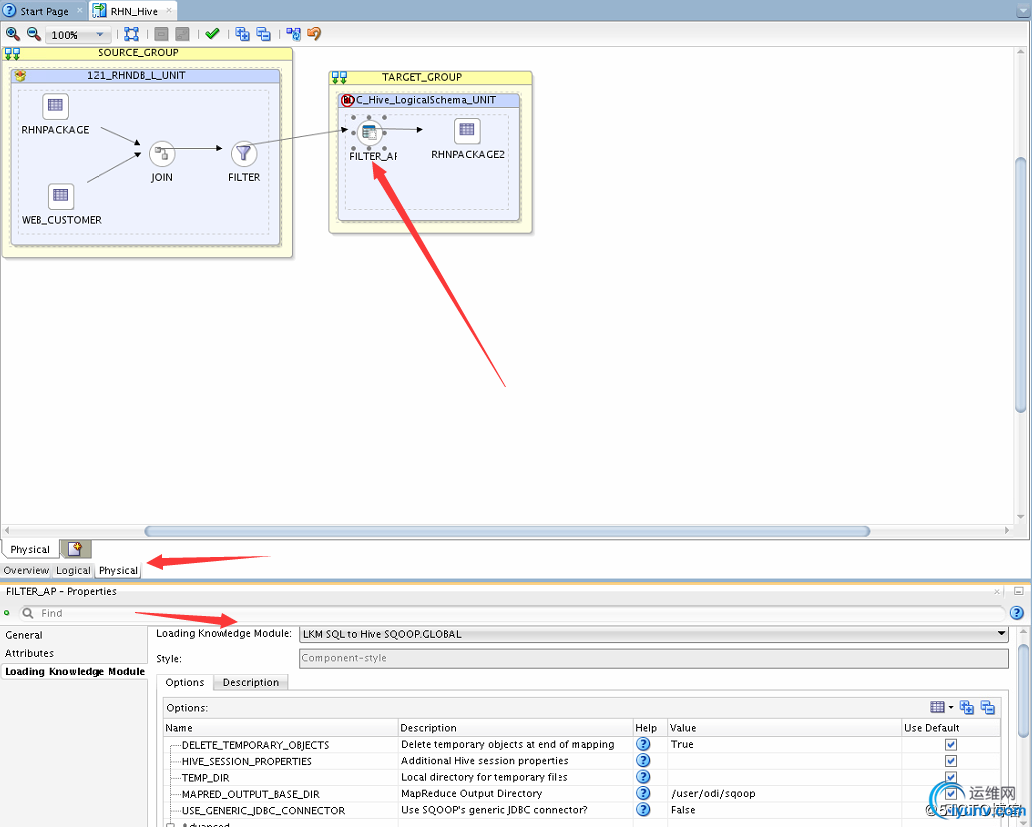Open the 100% zoom level dropdown
The width and height of the screenshot is (1032, 827).
(99, 35)
